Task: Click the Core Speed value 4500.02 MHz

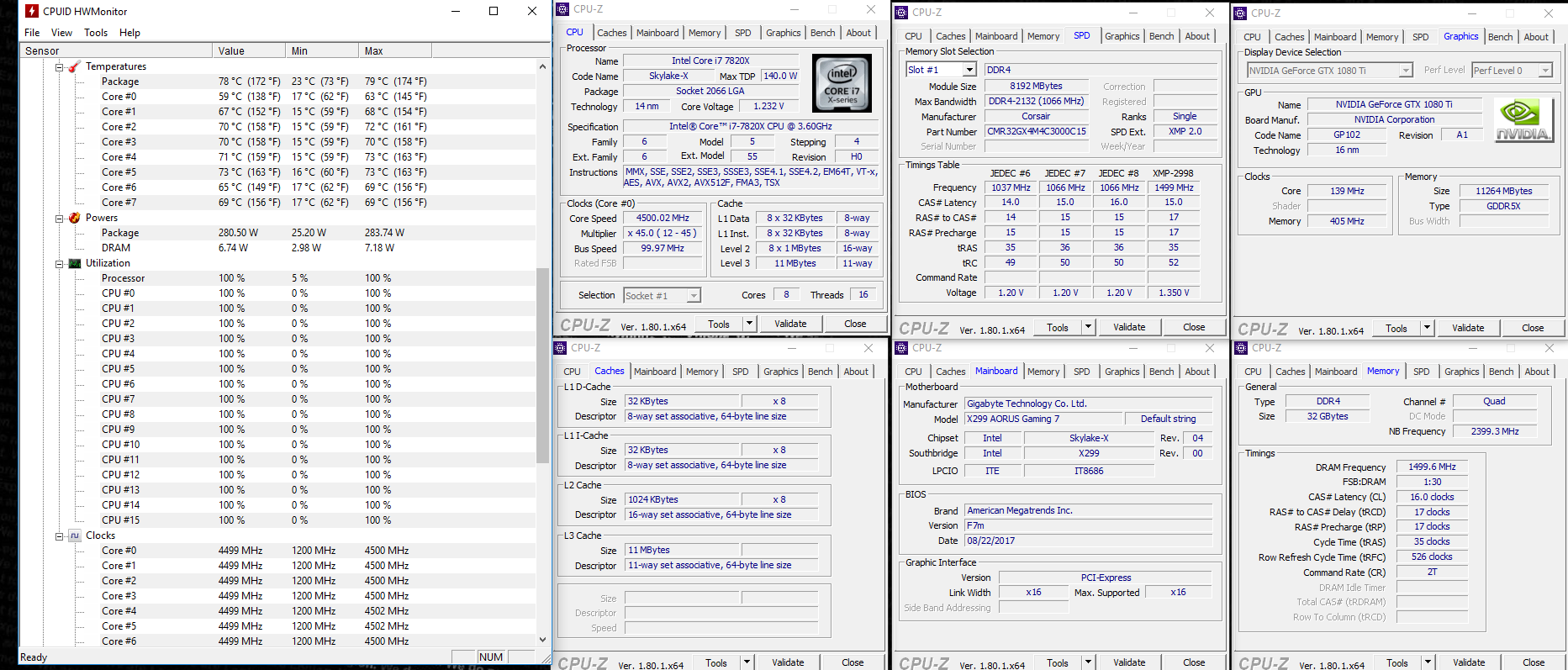Action: coord(663,218)
